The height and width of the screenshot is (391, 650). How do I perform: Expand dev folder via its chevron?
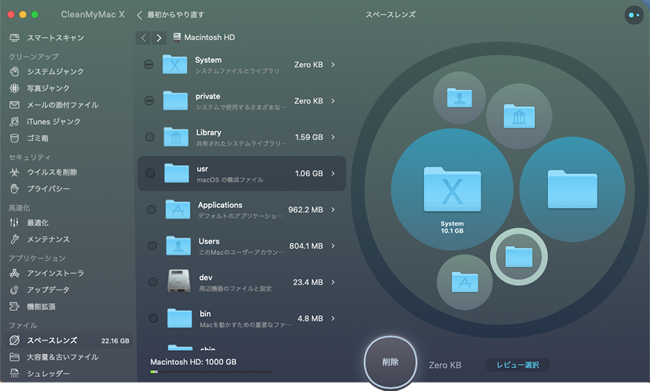point(333,282)
